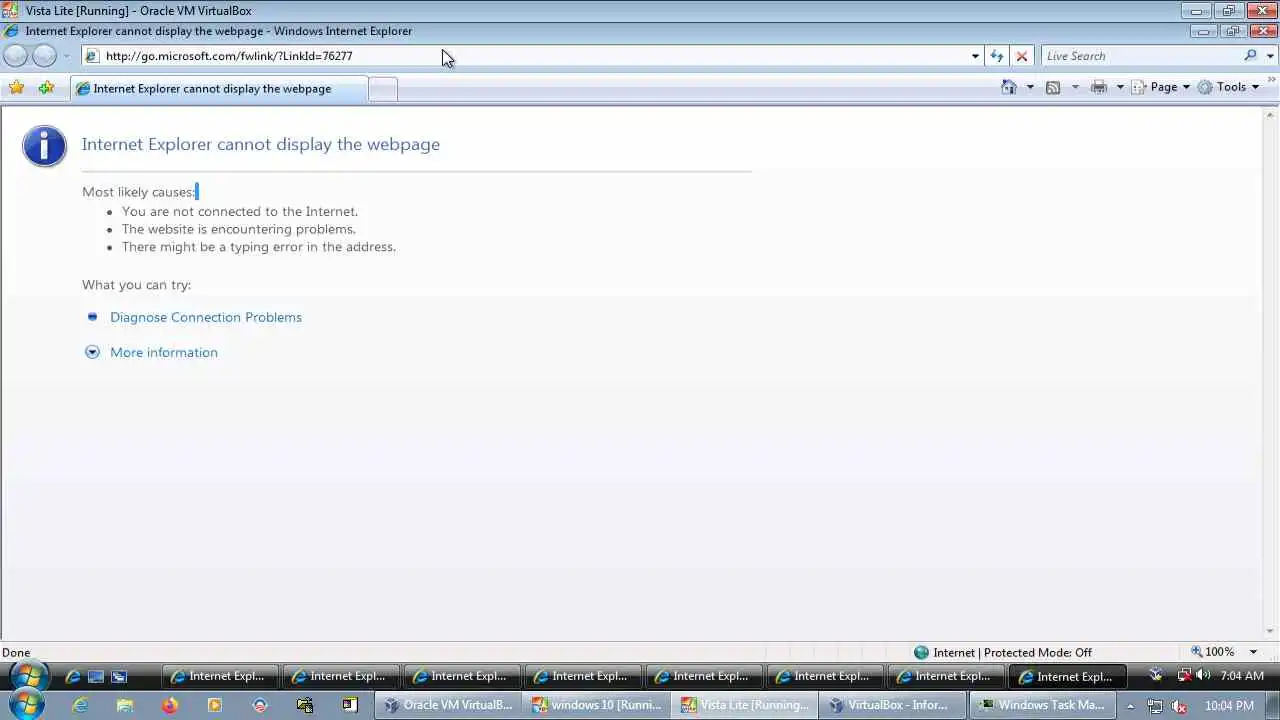Click the page scrollbar up arrow
This screenshot has width=1280, height=720.
[x=1271, y=114]
